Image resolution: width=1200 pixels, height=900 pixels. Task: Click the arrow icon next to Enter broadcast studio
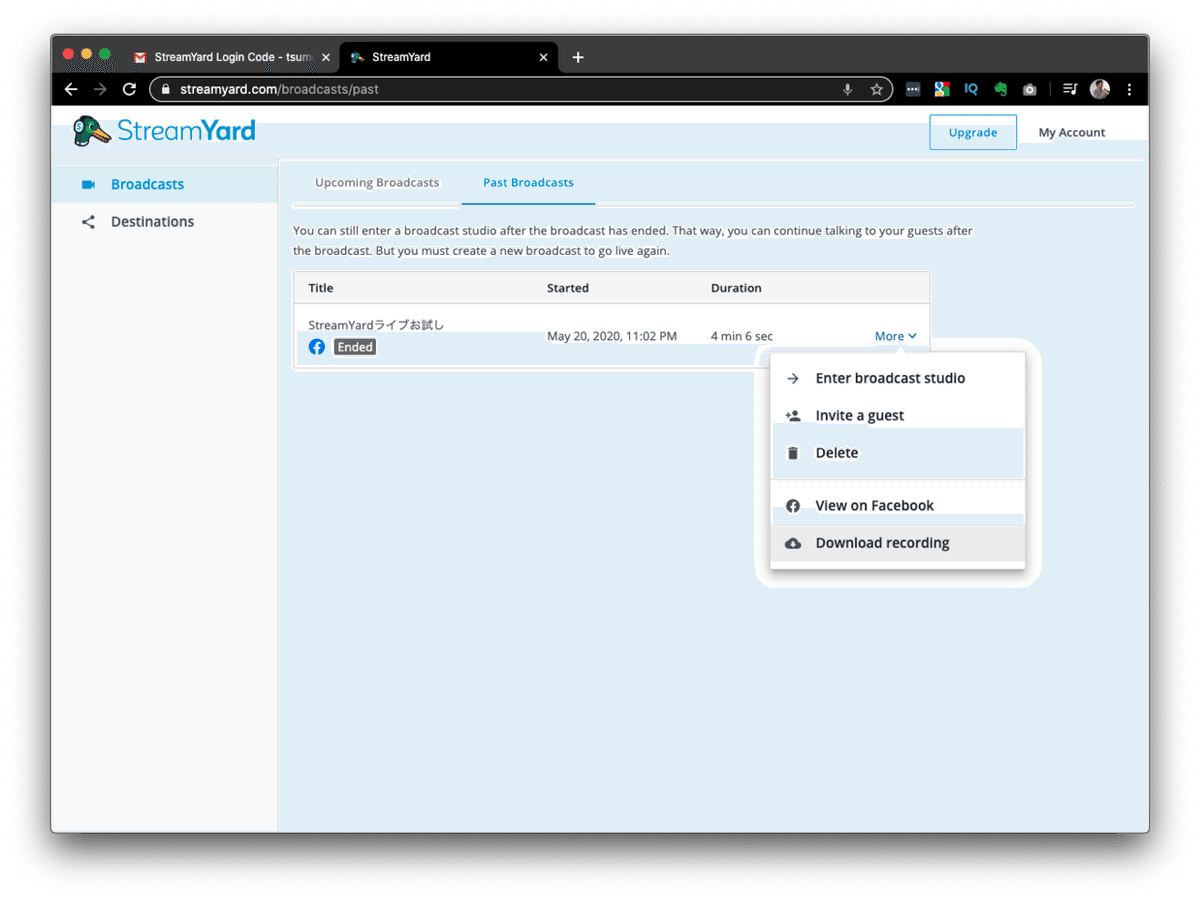(793, 379)
